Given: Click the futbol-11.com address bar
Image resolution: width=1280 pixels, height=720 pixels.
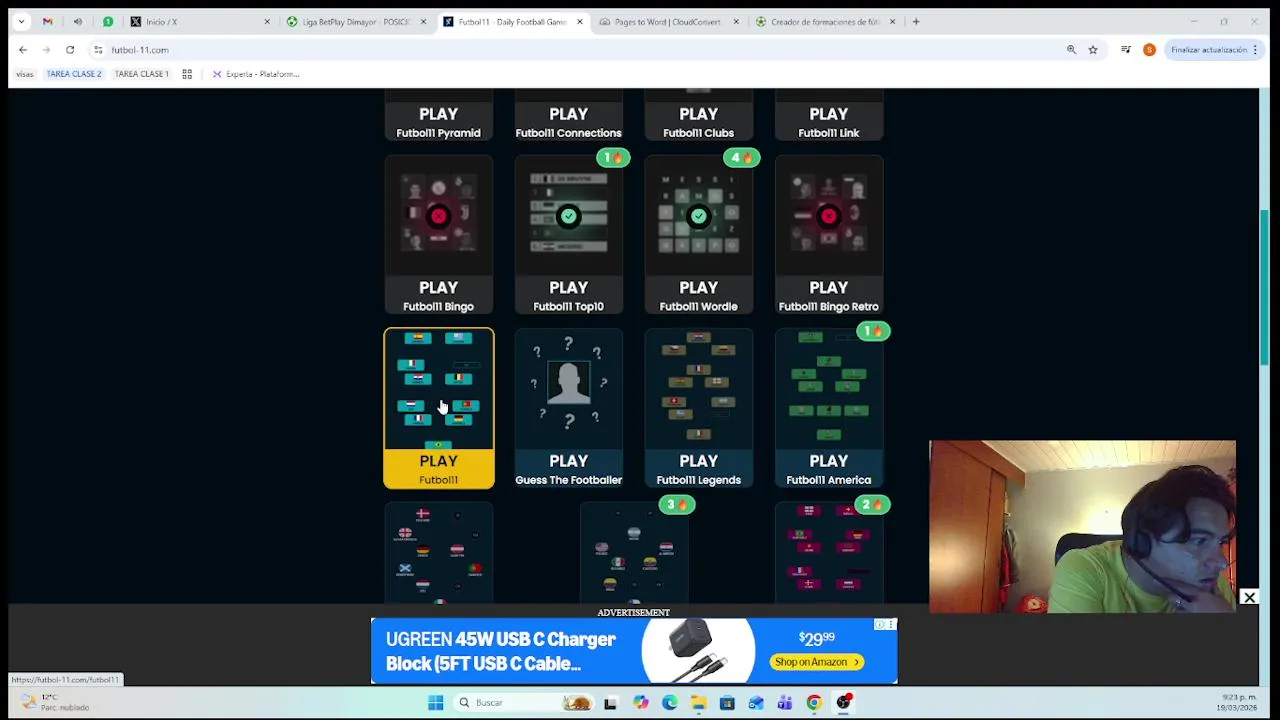Looking at the screenshot, I should 580,49.
